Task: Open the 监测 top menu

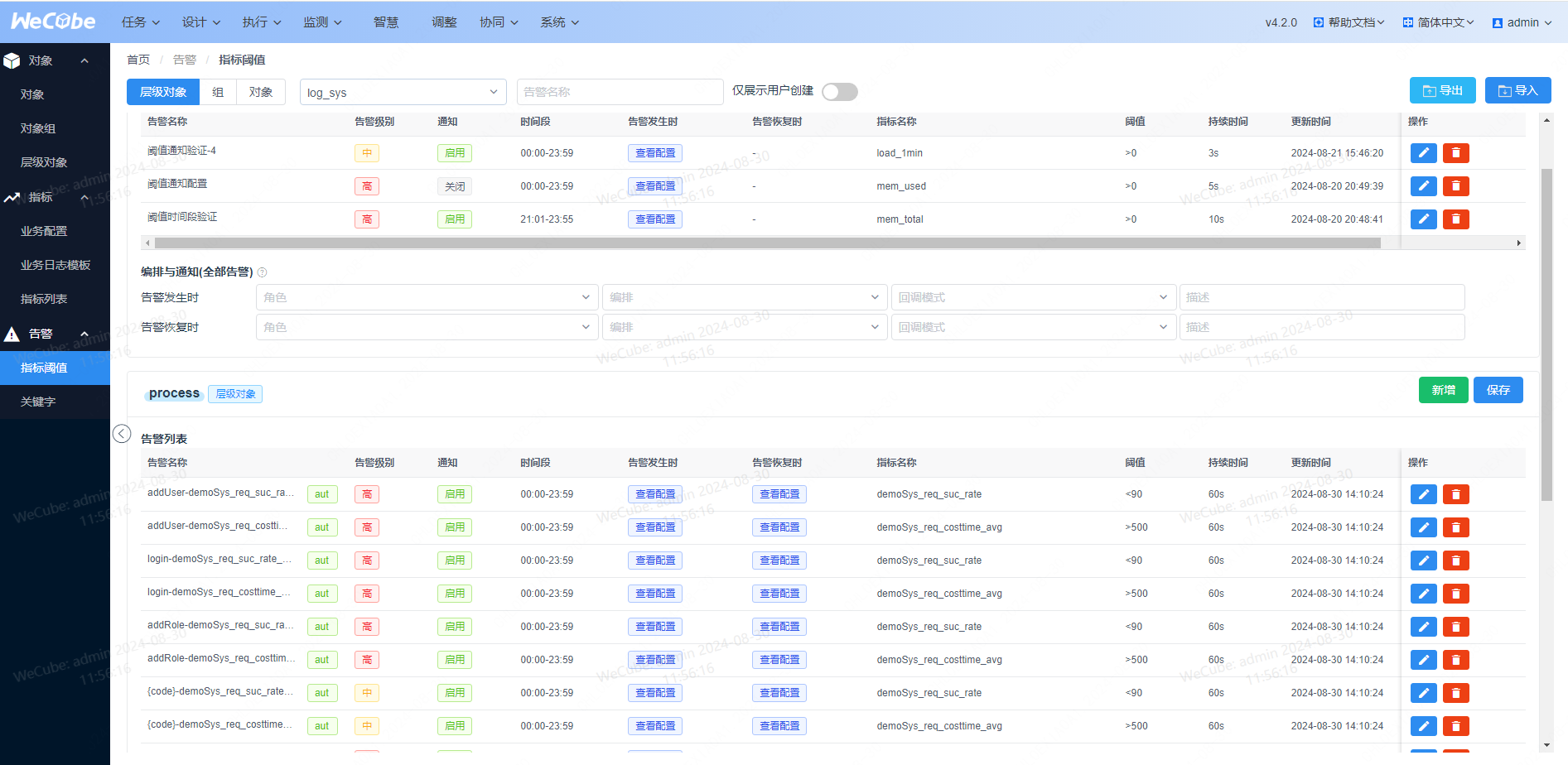Action: tap(322, 22)
